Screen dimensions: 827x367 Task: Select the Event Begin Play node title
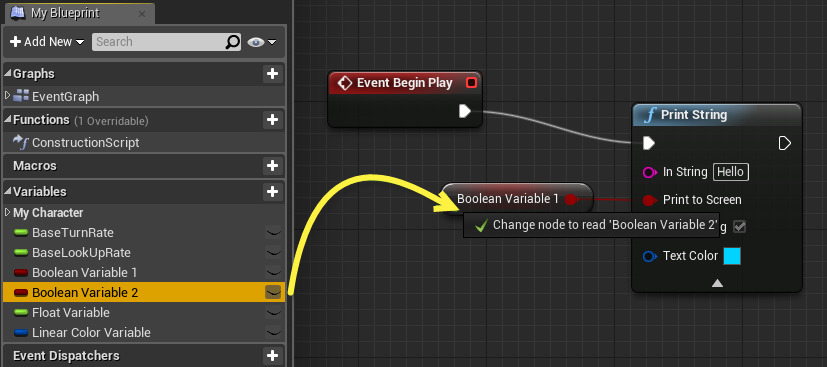point(405,83)
